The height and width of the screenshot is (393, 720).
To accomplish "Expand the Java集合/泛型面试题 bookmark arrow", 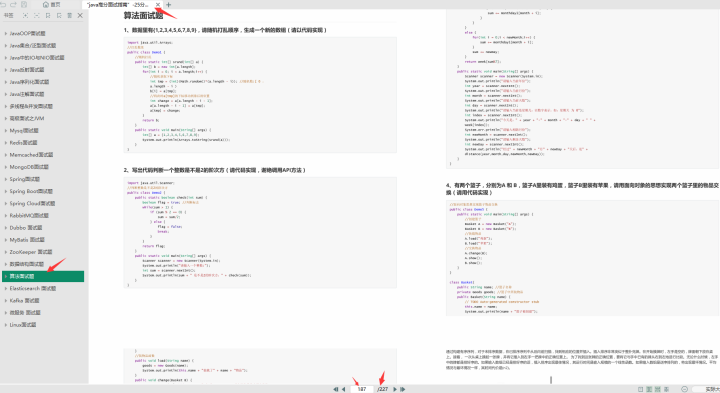I will (6, 45).
